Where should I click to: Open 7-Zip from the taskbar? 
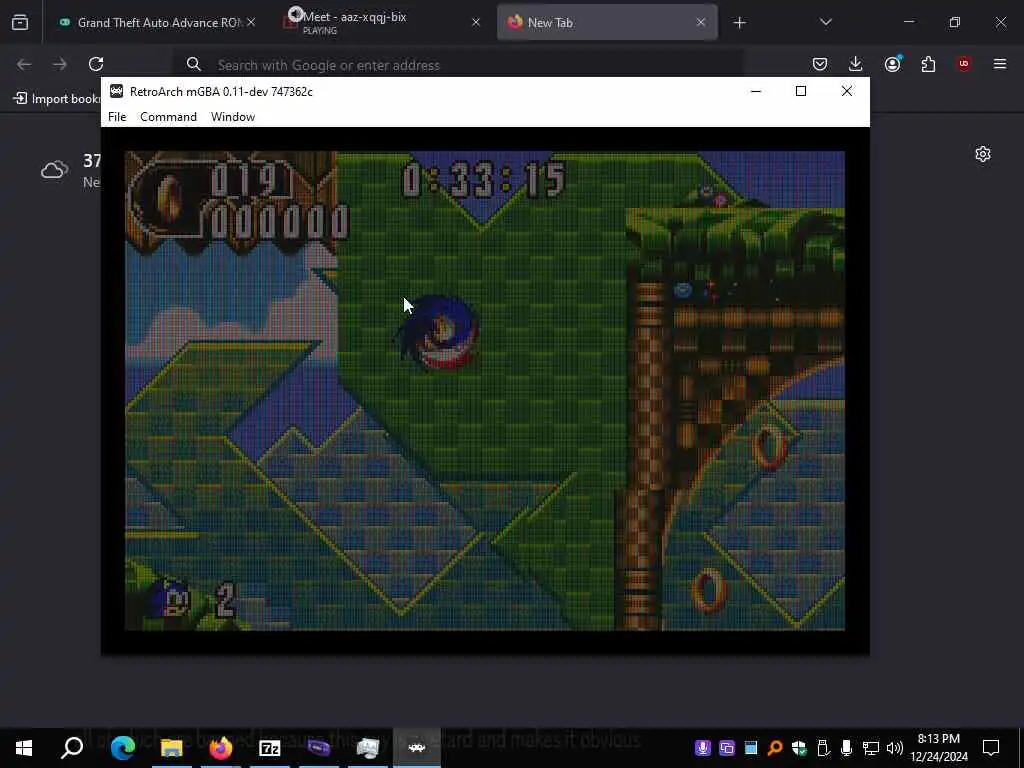click(270, 748)
